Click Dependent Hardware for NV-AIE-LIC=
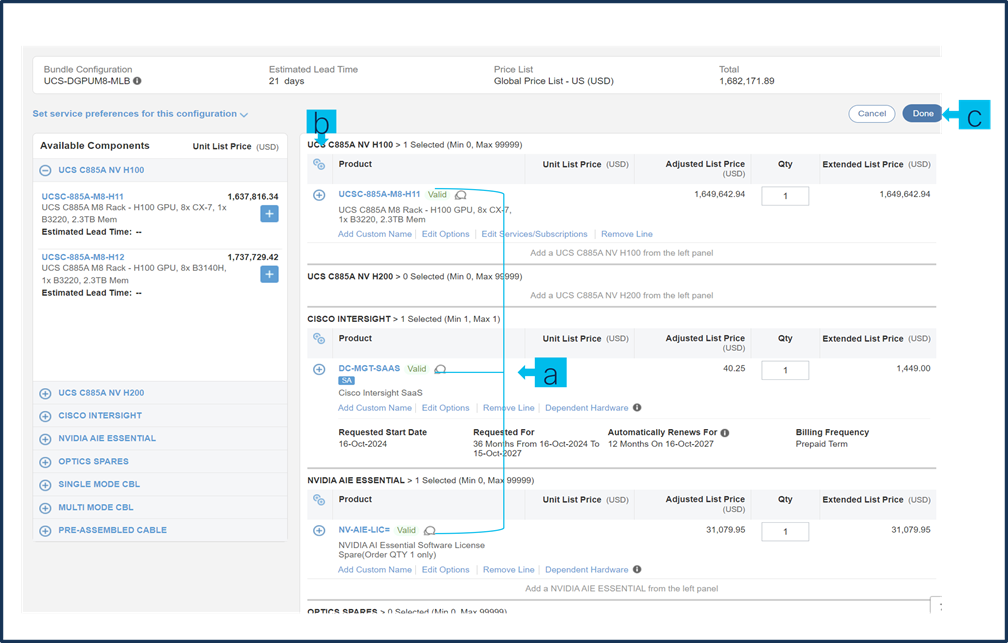Viewport: 1008px width, 643px height. 586,570
